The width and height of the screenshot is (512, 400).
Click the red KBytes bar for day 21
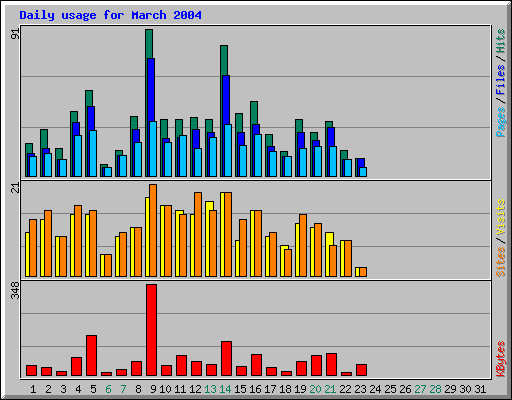tap(331, 365)
